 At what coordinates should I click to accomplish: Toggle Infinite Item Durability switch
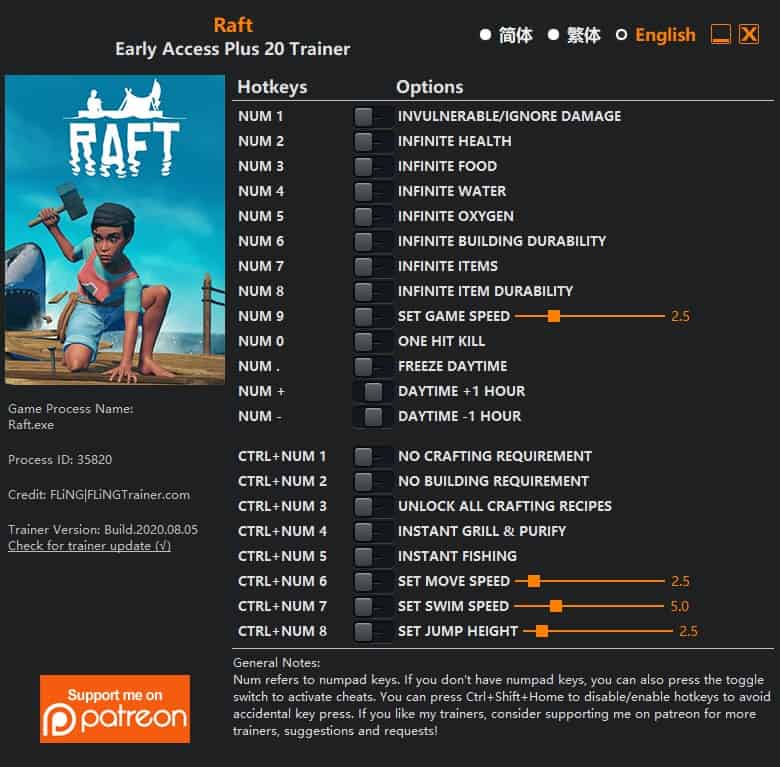[373, 291]
